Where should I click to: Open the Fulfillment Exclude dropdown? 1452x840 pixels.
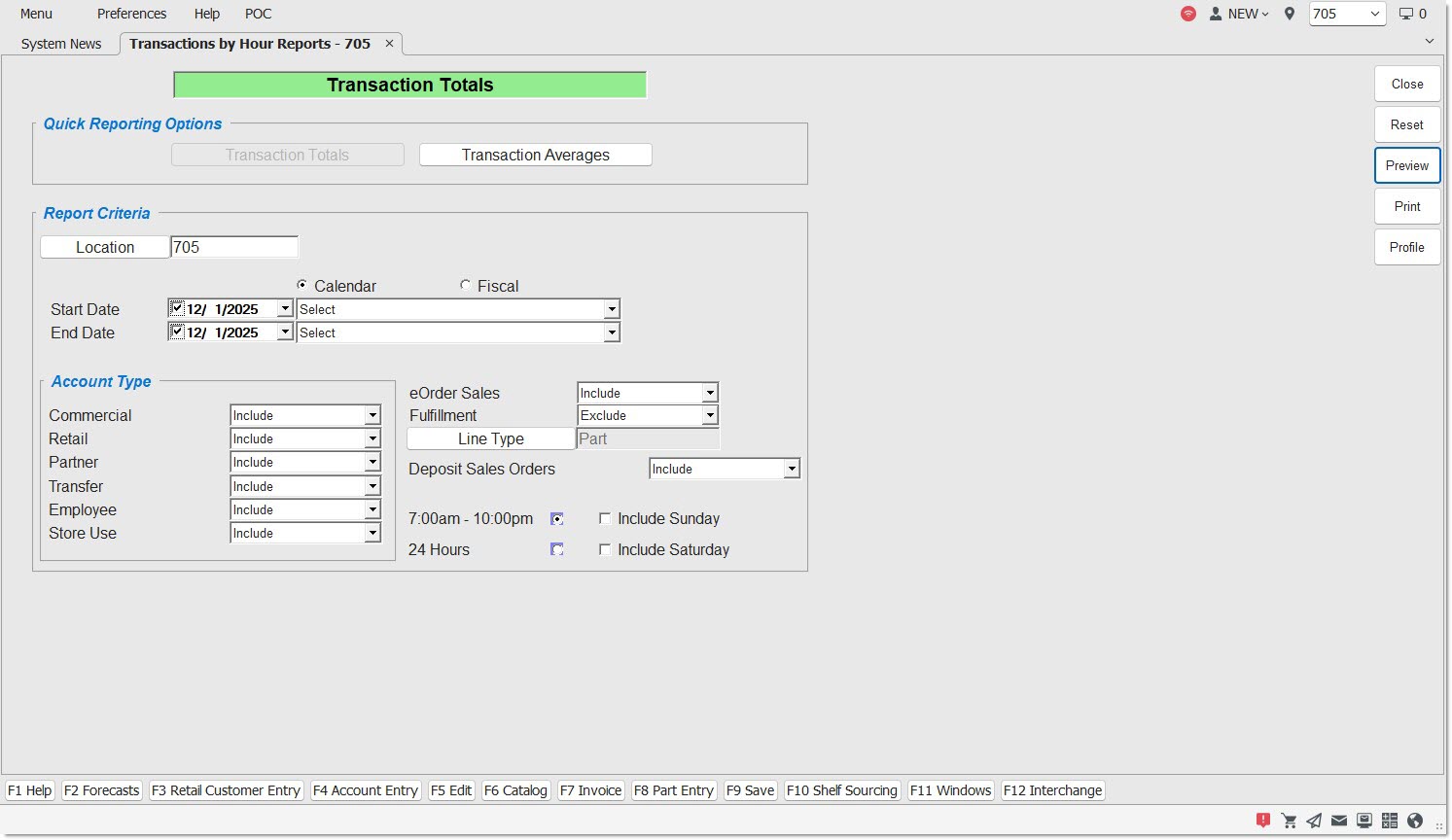tap(710, 416)
